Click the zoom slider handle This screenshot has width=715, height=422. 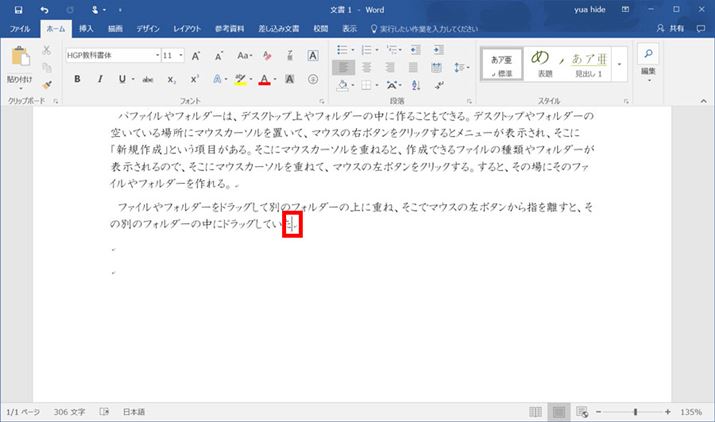pyautogui.click(x=635, y=412)
